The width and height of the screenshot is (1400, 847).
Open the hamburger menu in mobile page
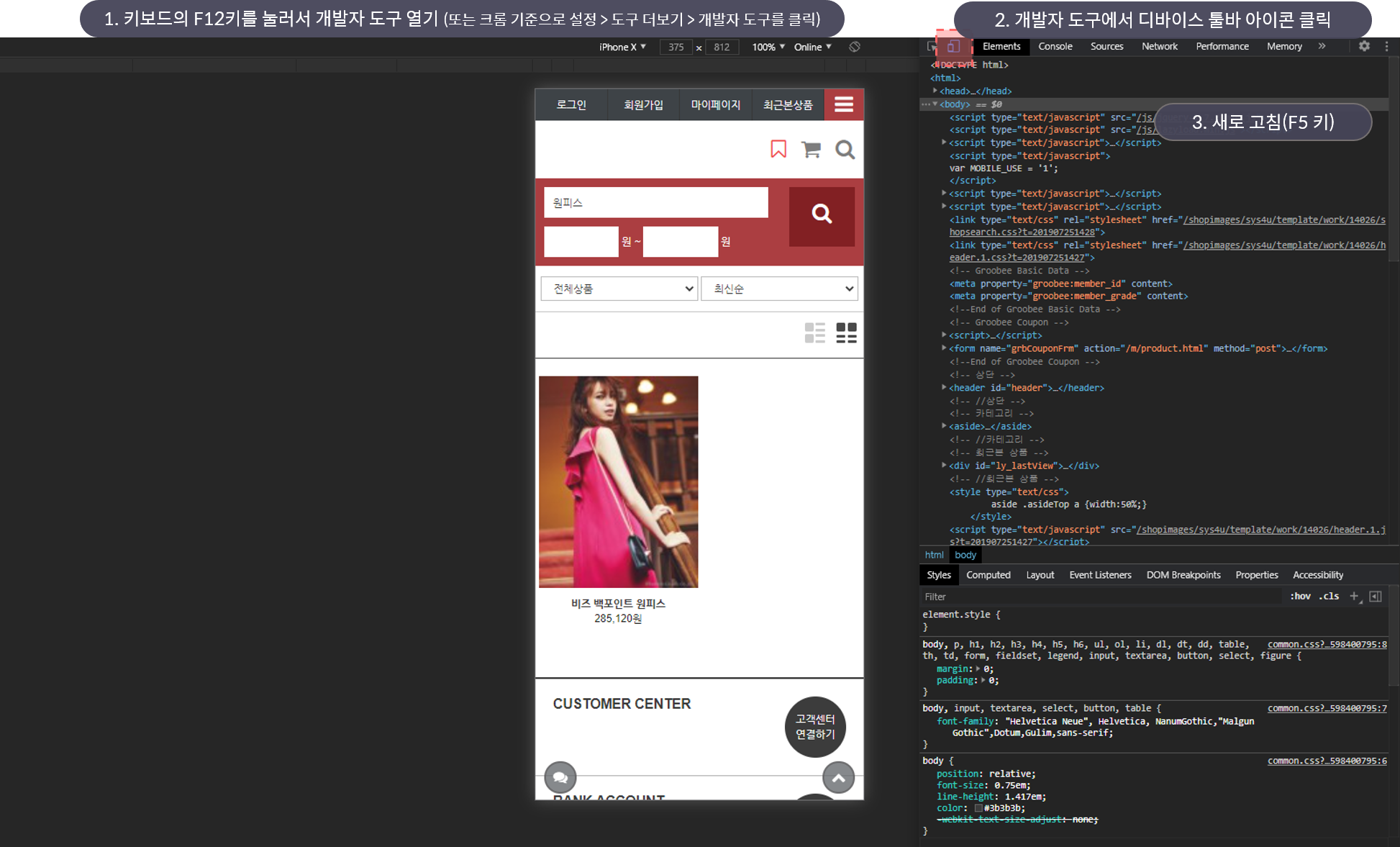pos(843,105)
